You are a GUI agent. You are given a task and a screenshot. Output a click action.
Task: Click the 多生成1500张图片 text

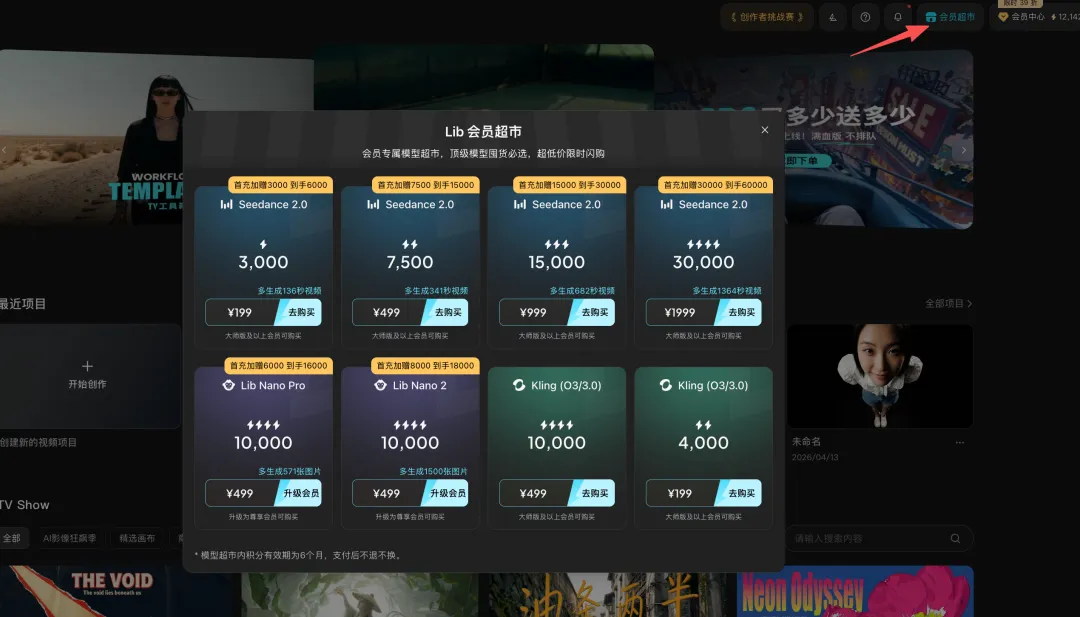[x=433, y=472]
